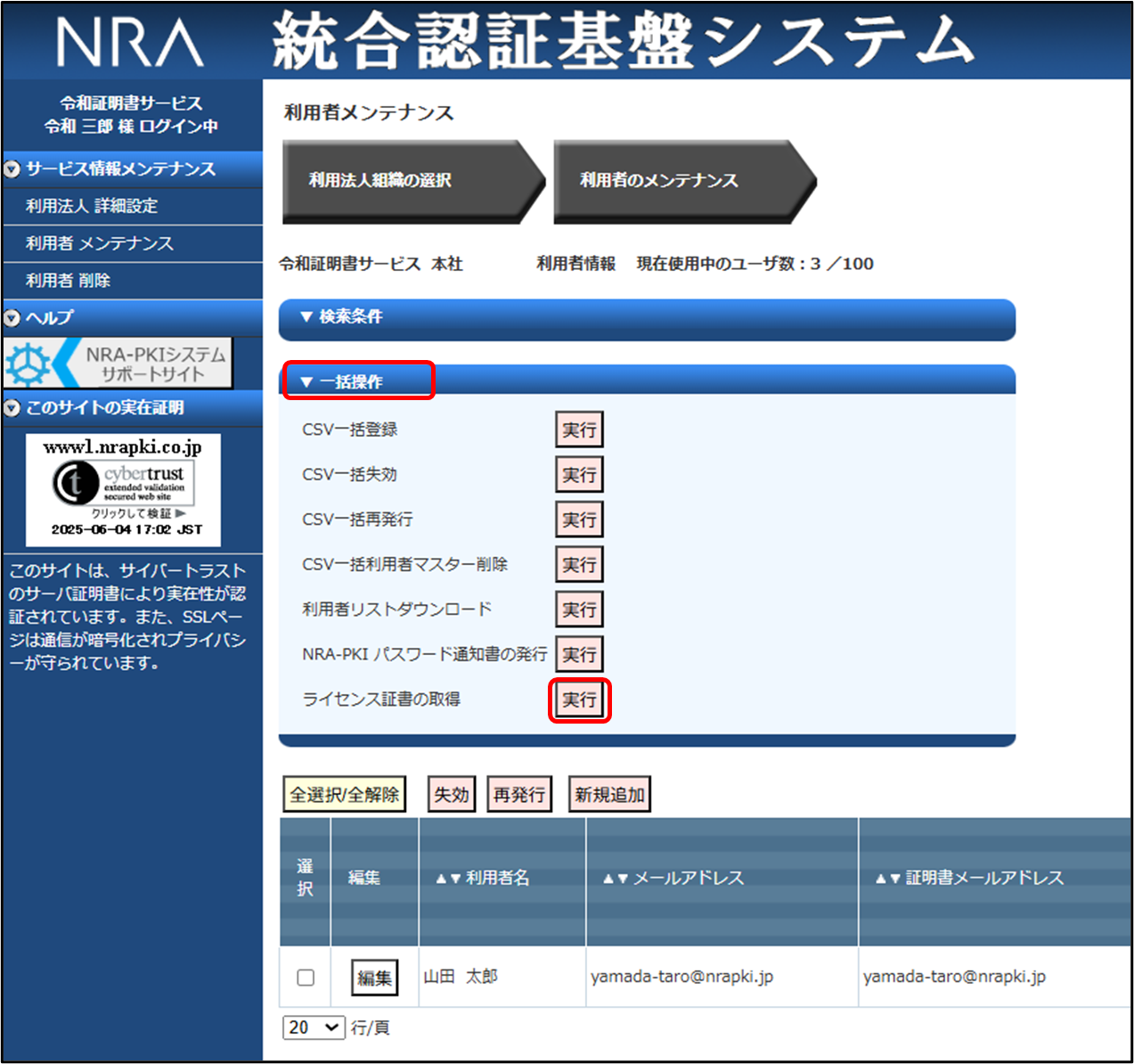Click the Cybertrust site seal badge
This screenshot has width=1134, height=1064.
(123, 489)
